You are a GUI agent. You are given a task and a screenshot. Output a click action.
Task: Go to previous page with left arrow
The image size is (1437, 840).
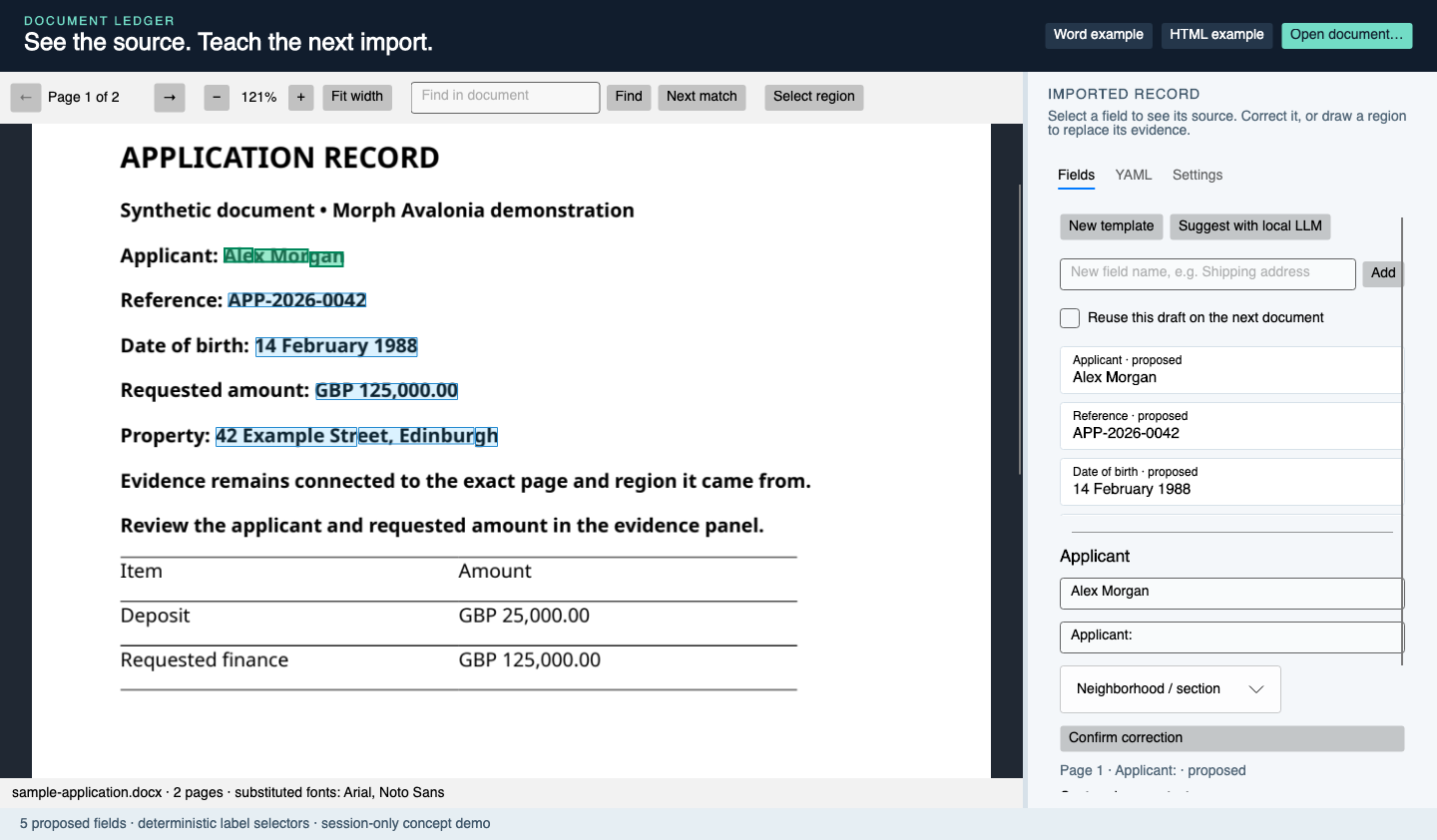[x=26, y=97]
